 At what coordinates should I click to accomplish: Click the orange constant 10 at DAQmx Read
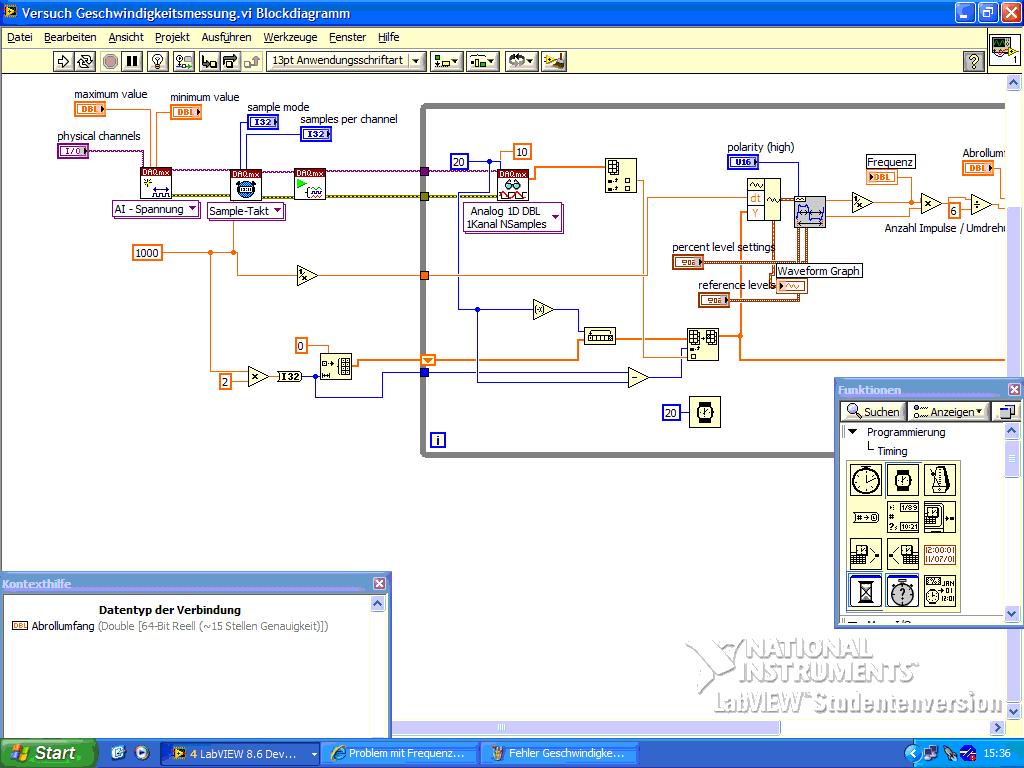(522, 152)
